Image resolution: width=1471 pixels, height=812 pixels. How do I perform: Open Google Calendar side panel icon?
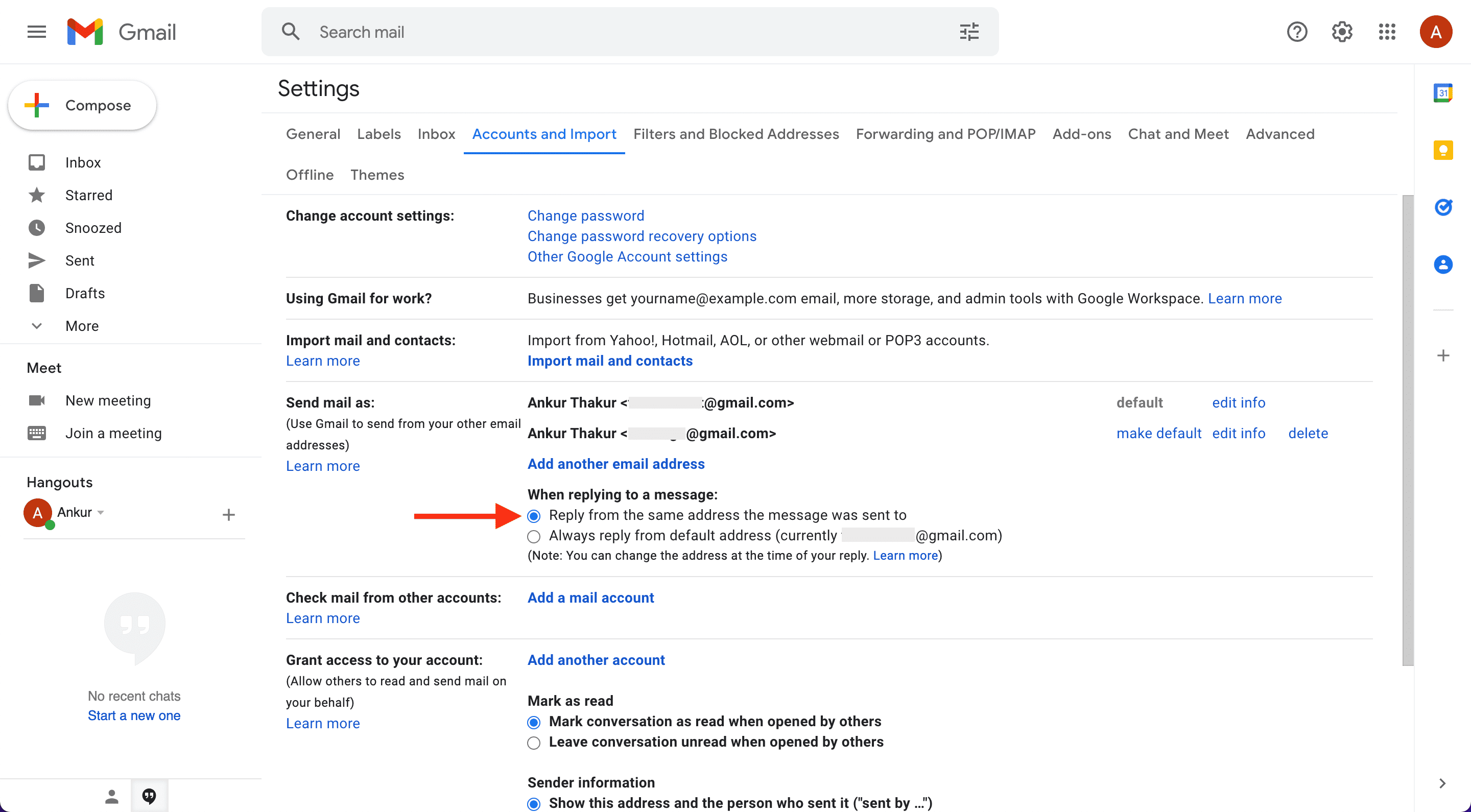coord(1443,93)
